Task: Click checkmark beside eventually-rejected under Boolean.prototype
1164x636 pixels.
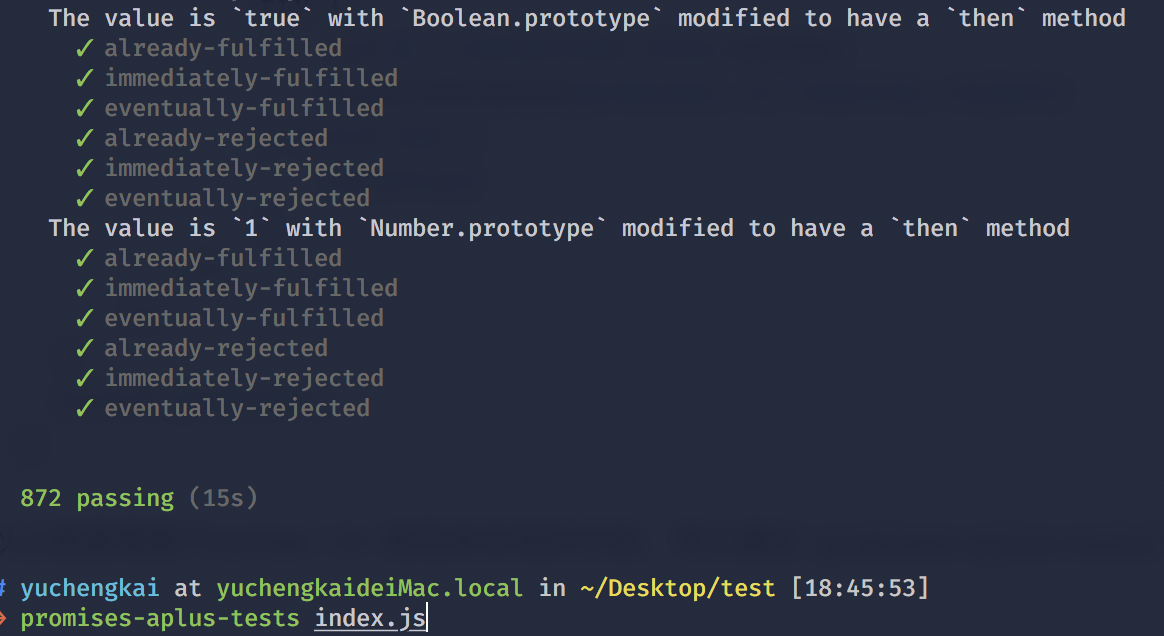Action: [85, 198]
